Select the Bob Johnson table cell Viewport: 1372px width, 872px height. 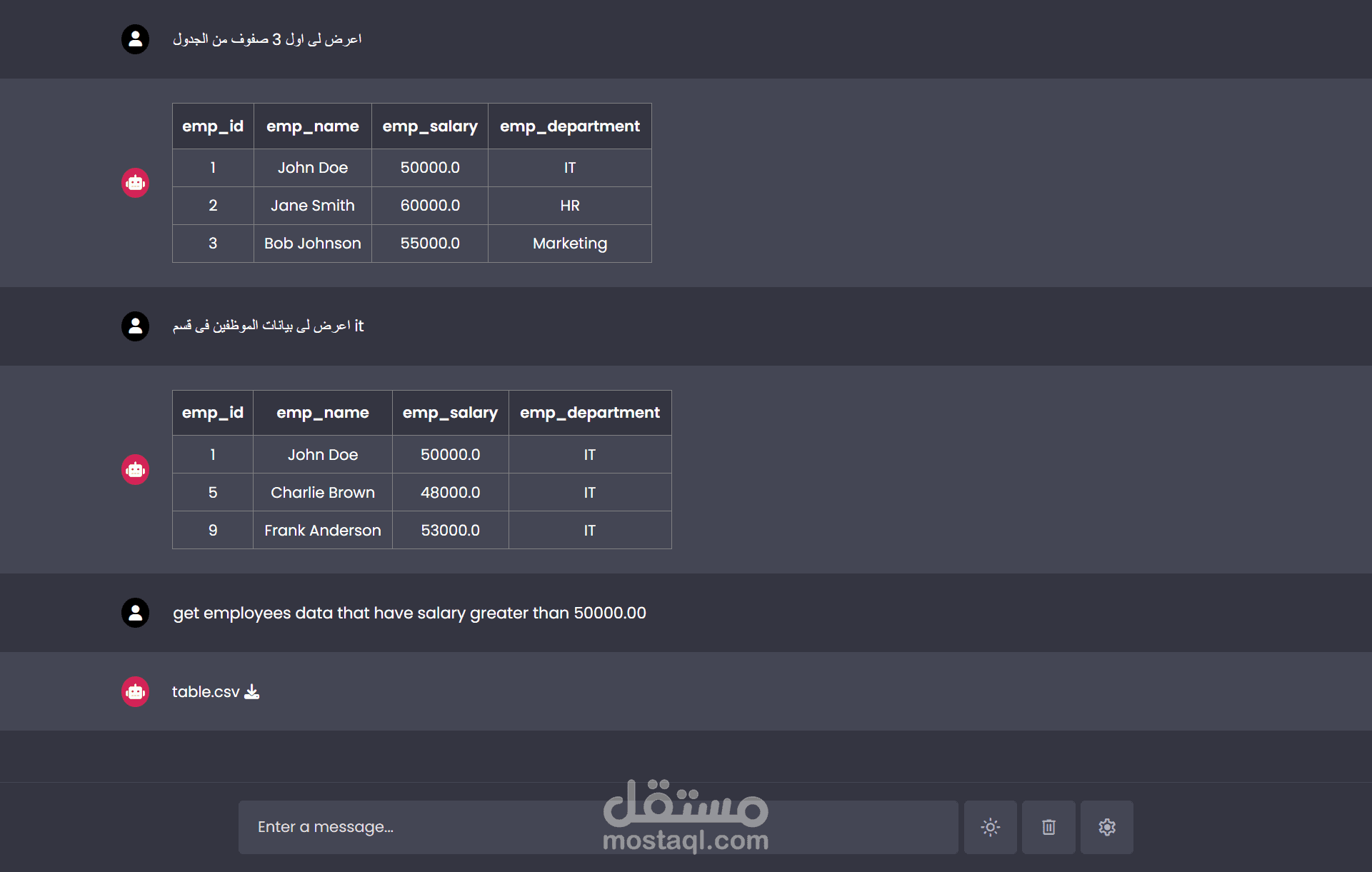point(313,244)
